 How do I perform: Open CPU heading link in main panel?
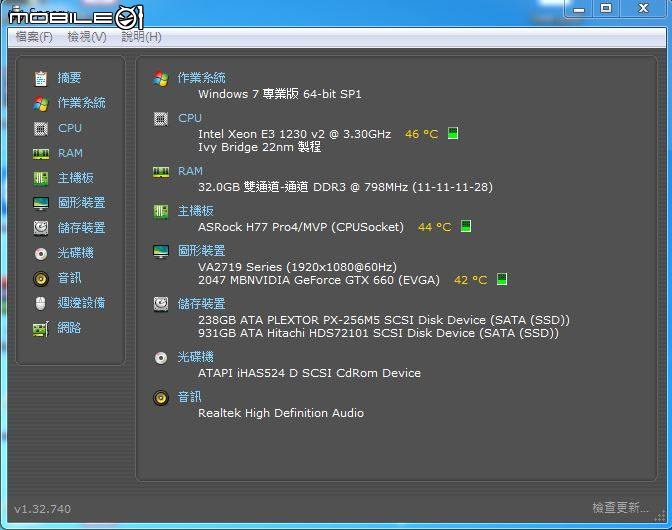click(190, 118)
